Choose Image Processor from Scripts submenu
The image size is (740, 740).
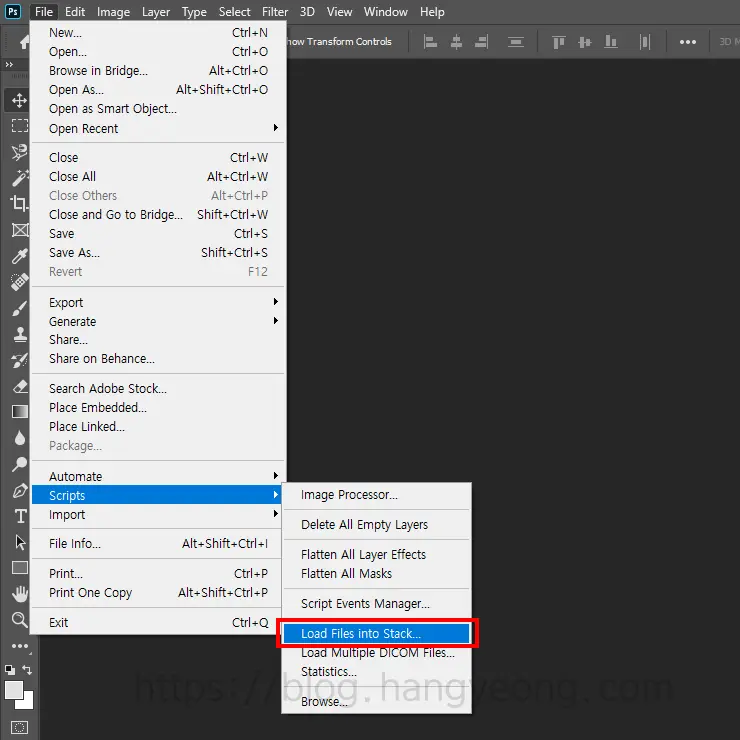pyautogui.click(x=349, y=494)
